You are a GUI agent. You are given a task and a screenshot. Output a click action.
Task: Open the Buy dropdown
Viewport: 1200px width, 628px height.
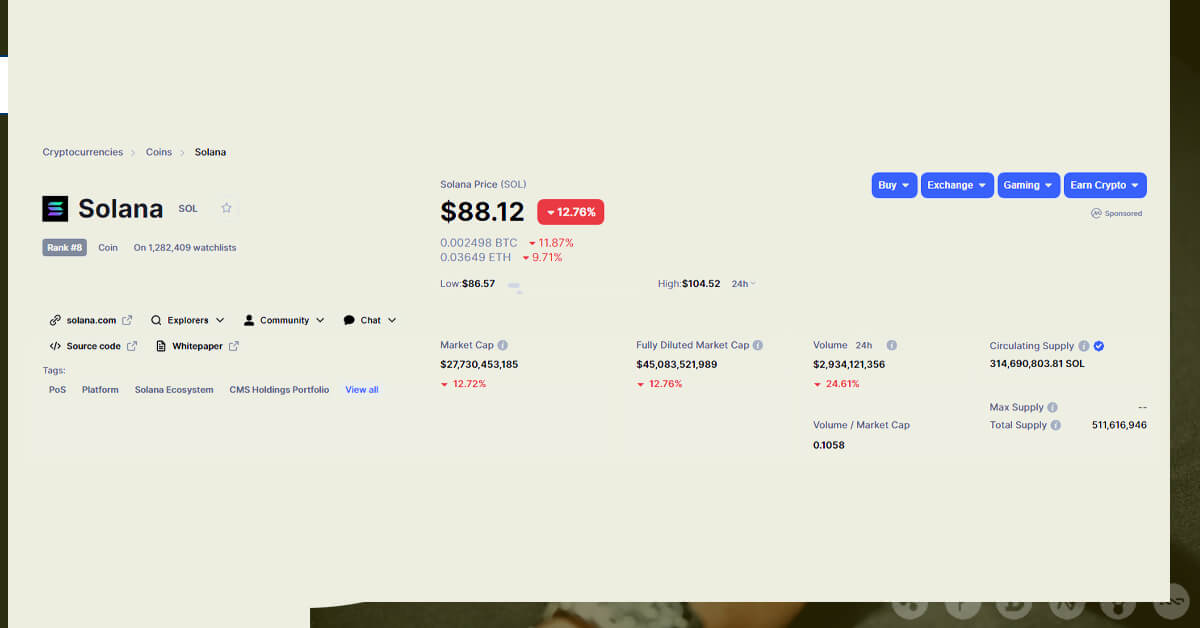[x=894, y=185]
